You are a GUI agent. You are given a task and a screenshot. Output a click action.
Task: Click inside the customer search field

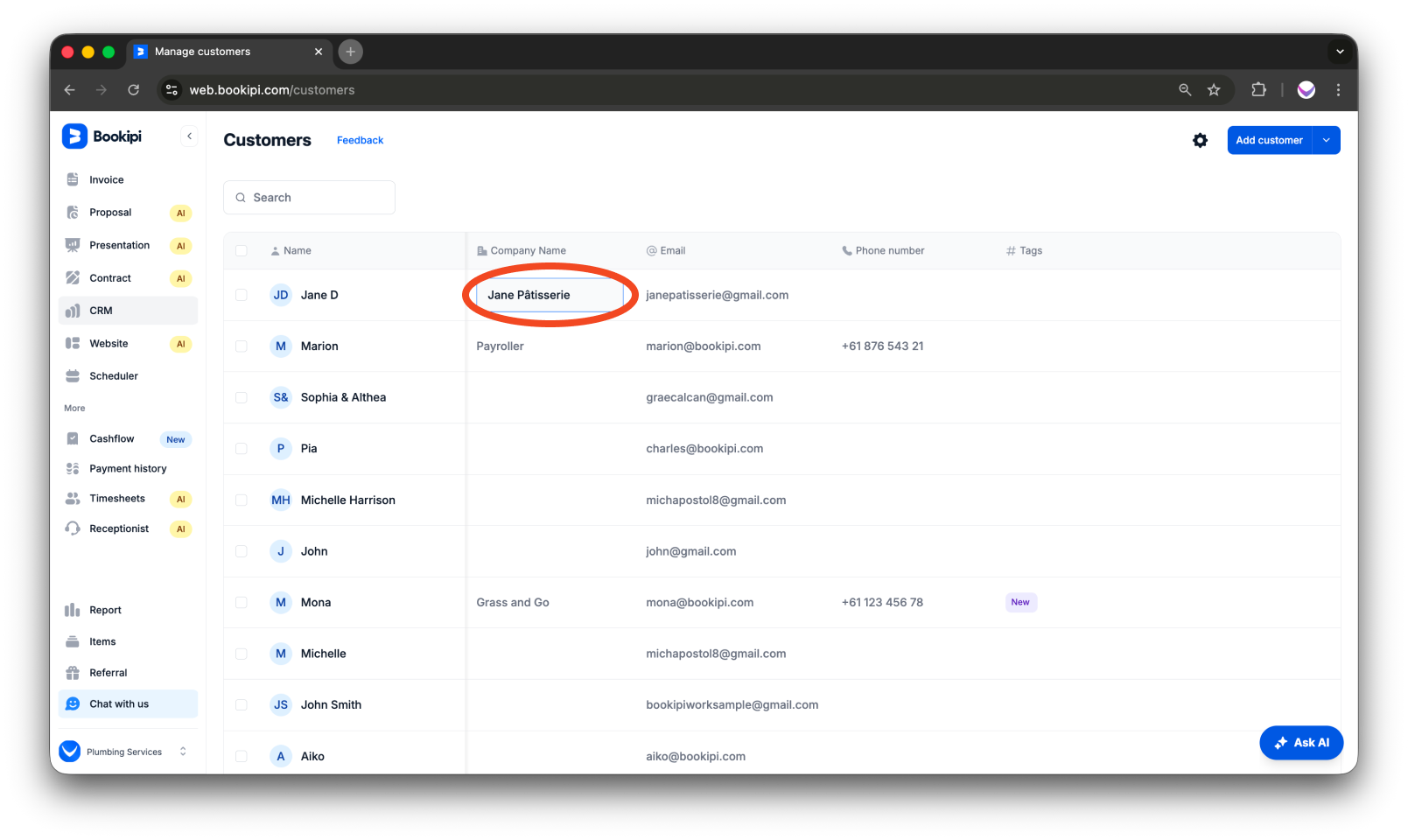[x=309, y=197]
